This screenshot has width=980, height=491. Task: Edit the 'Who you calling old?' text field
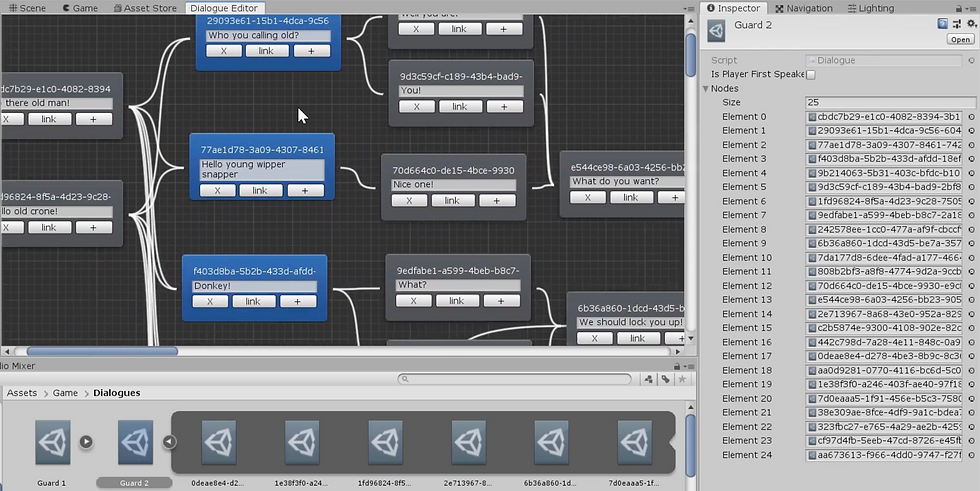pos(268,36)
